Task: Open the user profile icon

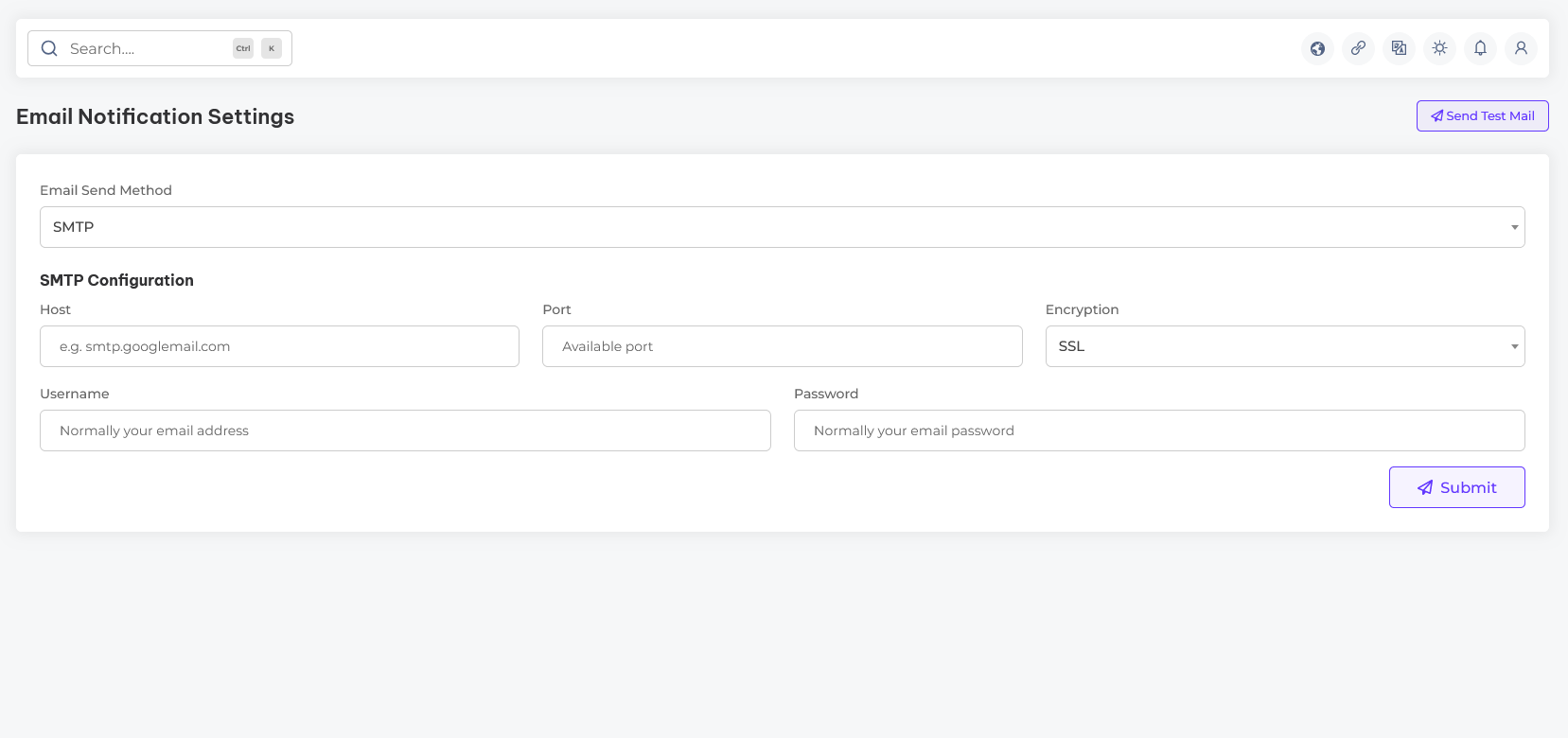Action: click(1521, 48)
